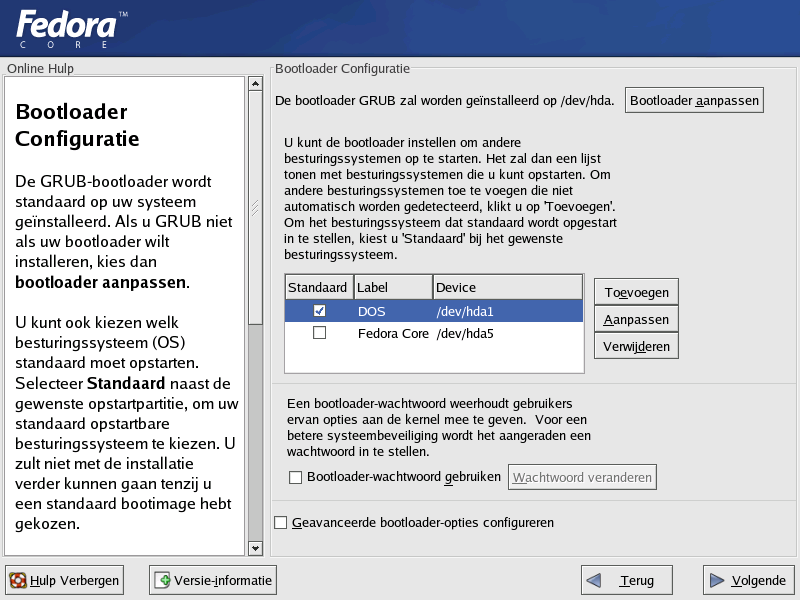
Task: Click the GRUB install location text
Action: click(444, 101)
